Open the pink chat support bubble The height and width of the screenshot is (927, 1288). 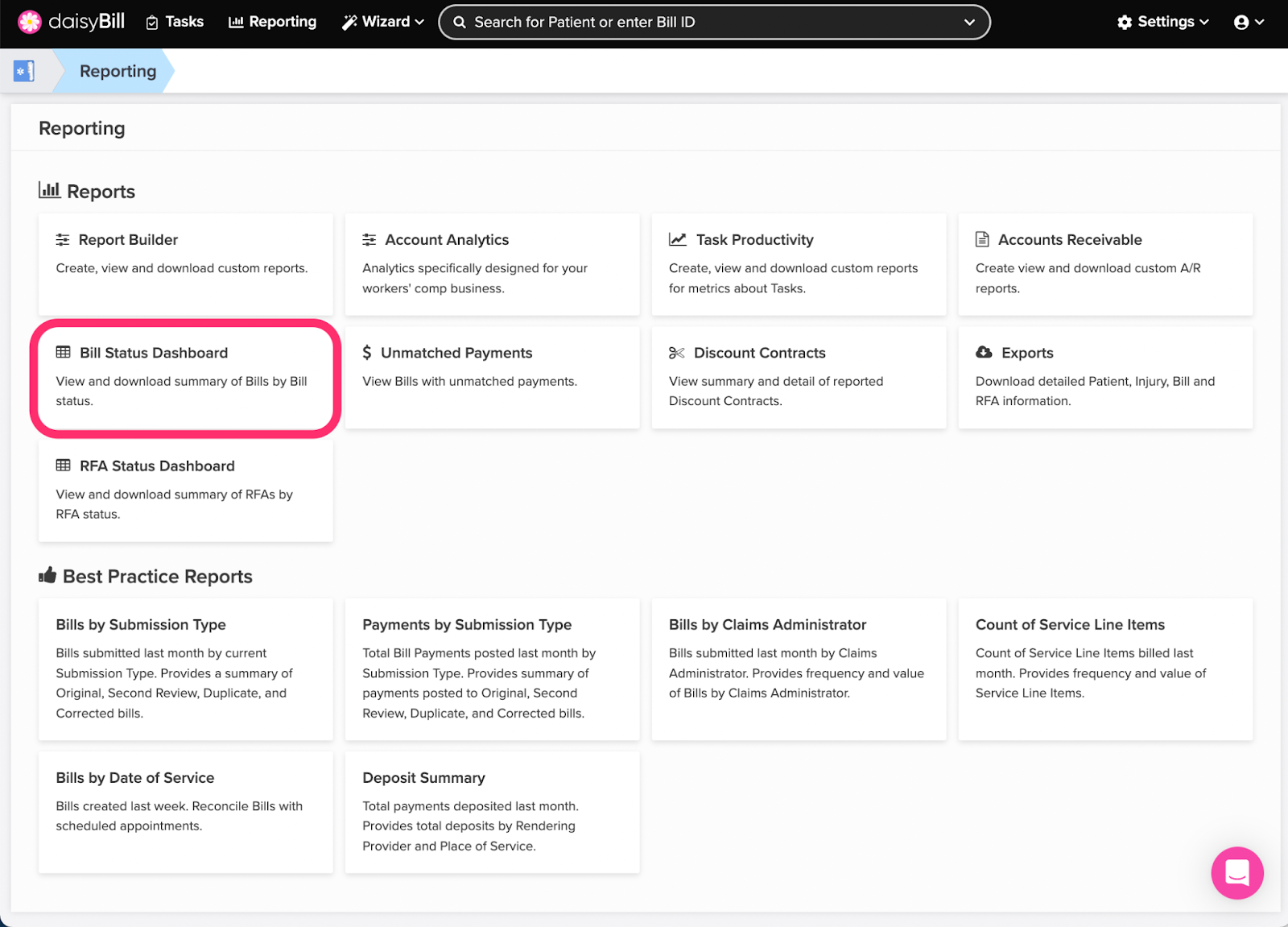1236,872
